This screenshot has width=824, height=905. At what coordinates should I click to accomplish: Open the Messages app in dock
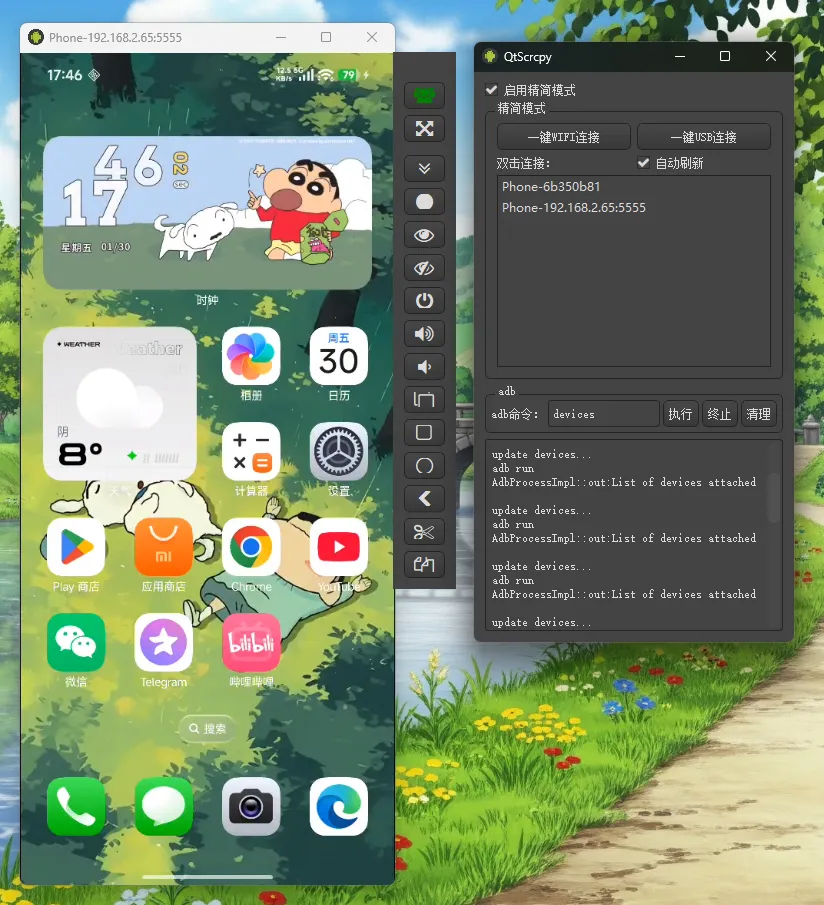[164, 806]
